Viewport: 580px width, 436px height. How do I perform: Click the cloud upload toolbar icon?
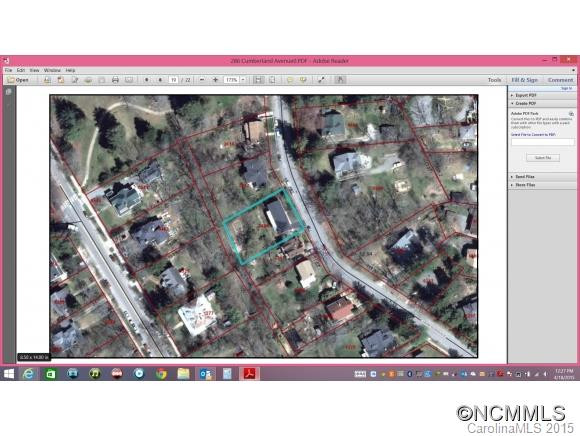coord(88,80)
